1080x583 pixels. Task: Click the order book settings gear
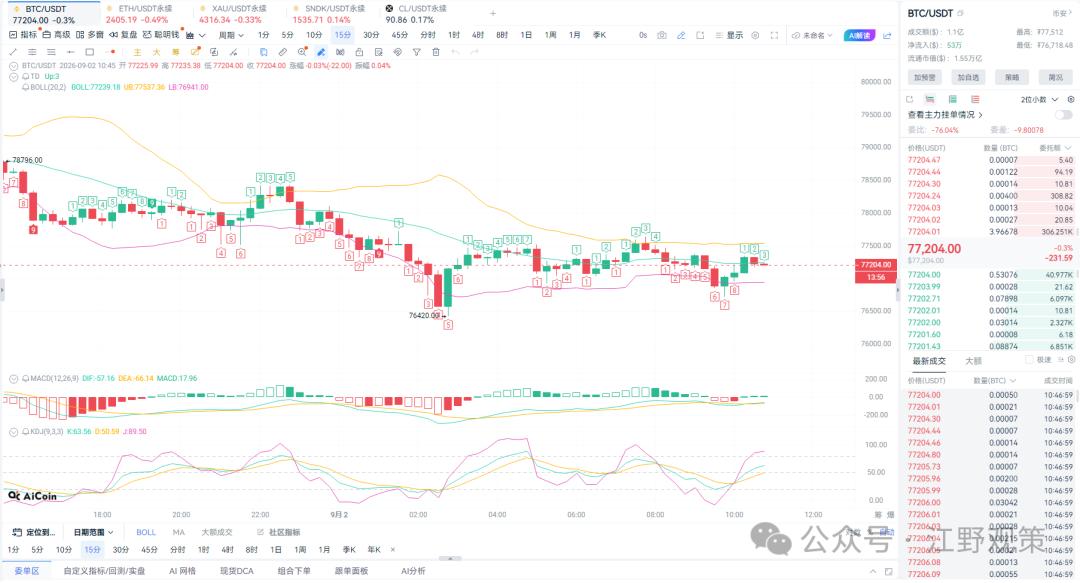point(1070,100)
